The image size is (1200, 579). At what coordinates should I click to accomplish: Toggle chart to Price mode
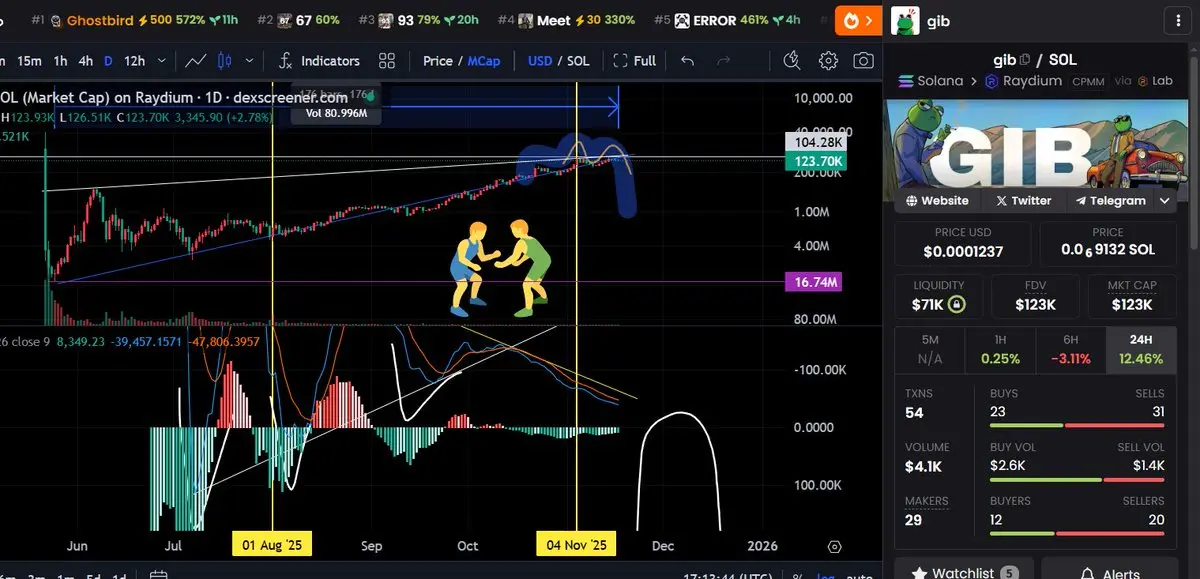(x=438, y=61)
